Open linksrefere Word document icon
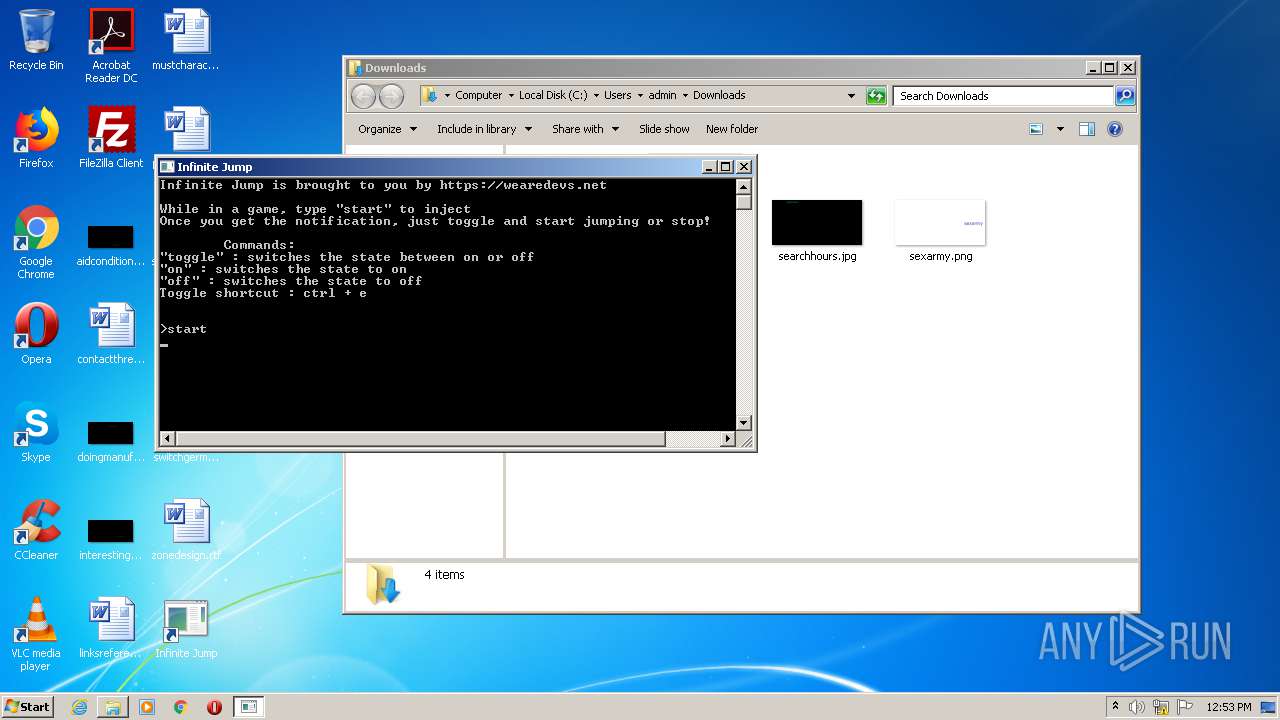The width and height of the screenshot is (1280, 720). pos(111,628)
